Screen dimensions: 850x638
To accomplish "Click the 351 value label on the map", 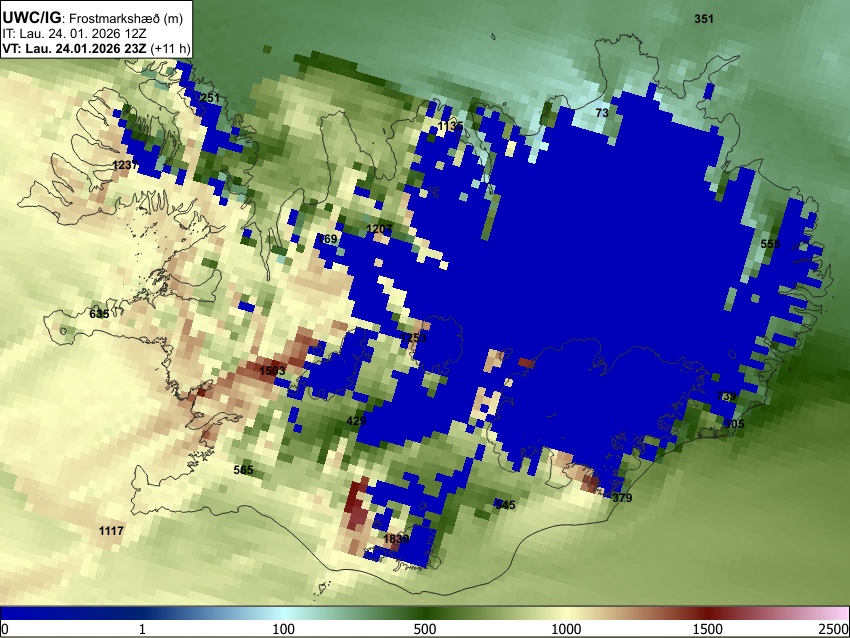I will [704, 19].
